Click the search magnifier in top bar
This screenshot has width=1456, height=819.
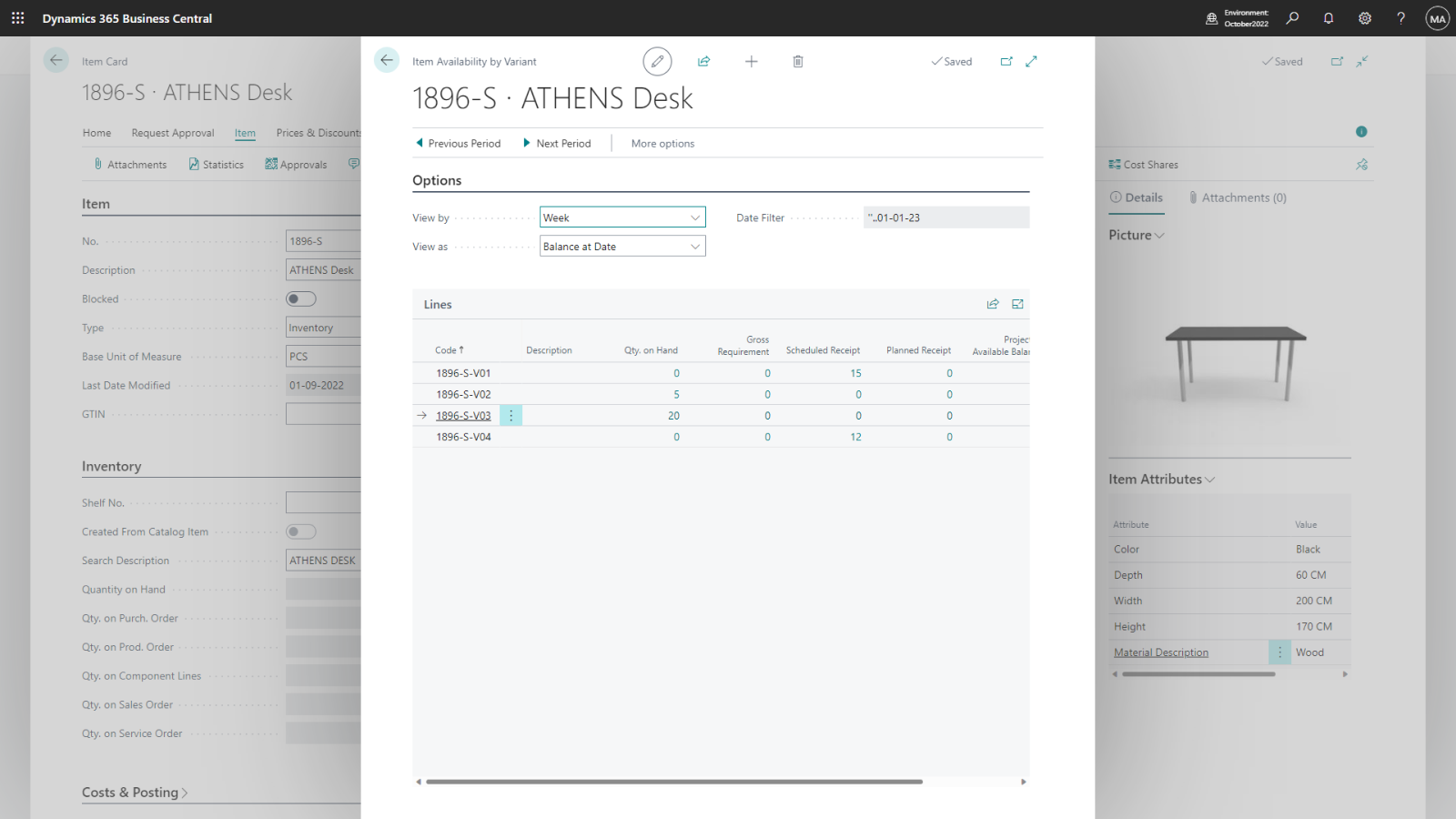pos(1292,18)
